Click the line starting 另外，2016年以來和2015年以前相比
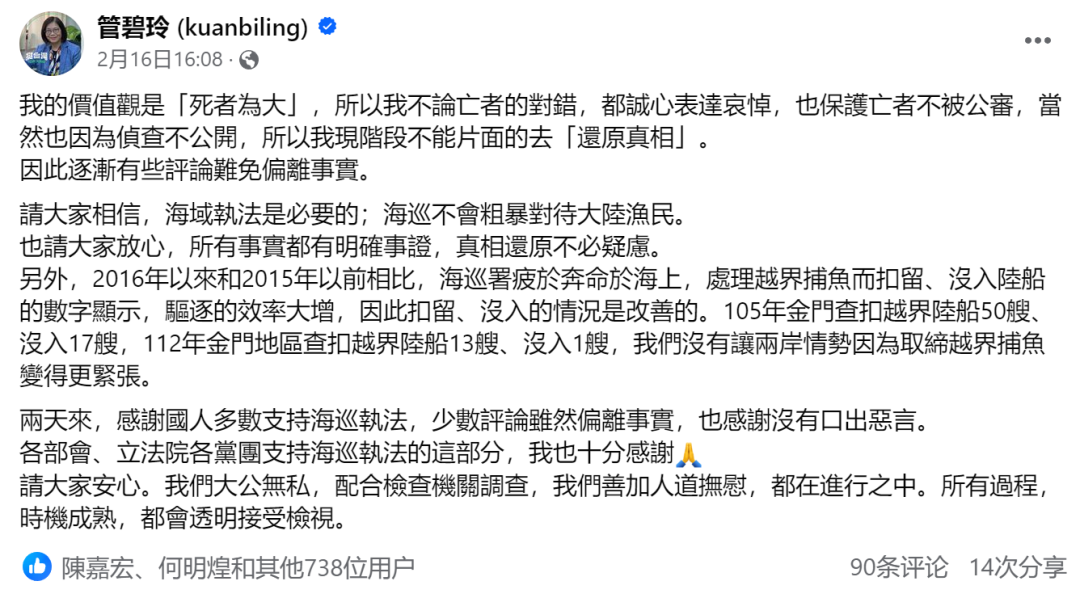Viewport: 1080px width, 598px height. point(540,276)
